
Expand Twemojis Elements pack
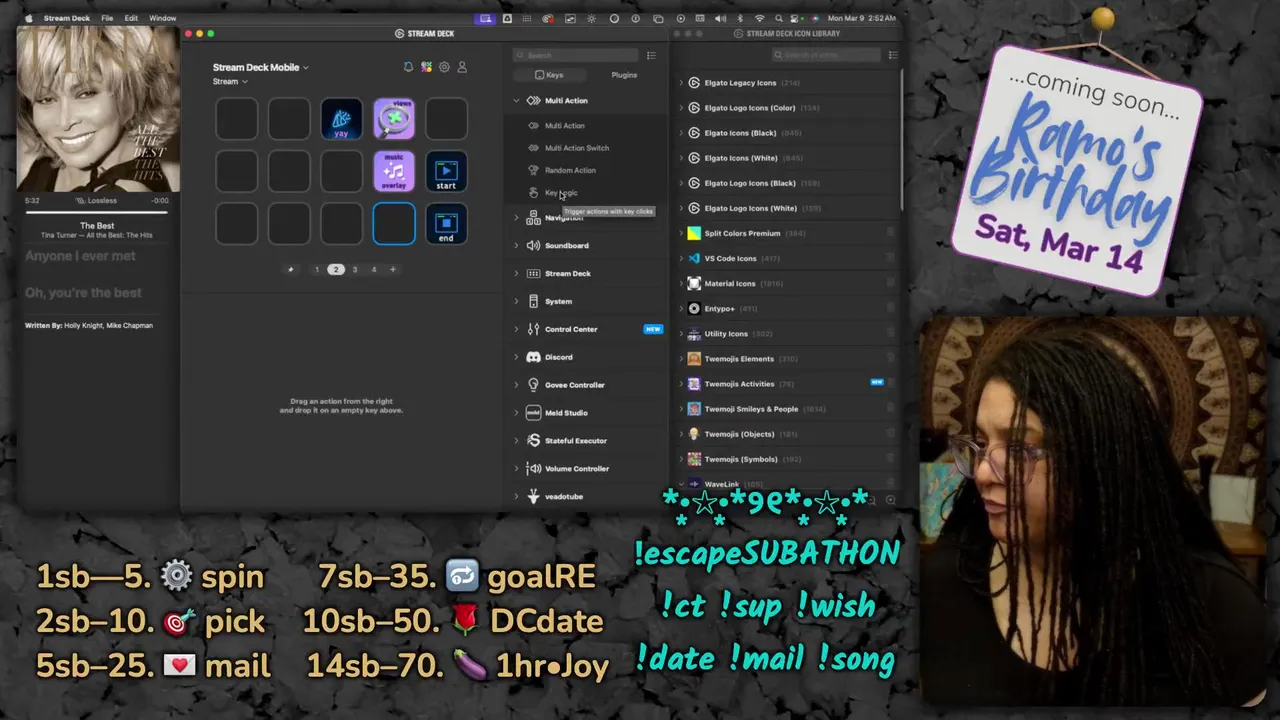point(681,358)
